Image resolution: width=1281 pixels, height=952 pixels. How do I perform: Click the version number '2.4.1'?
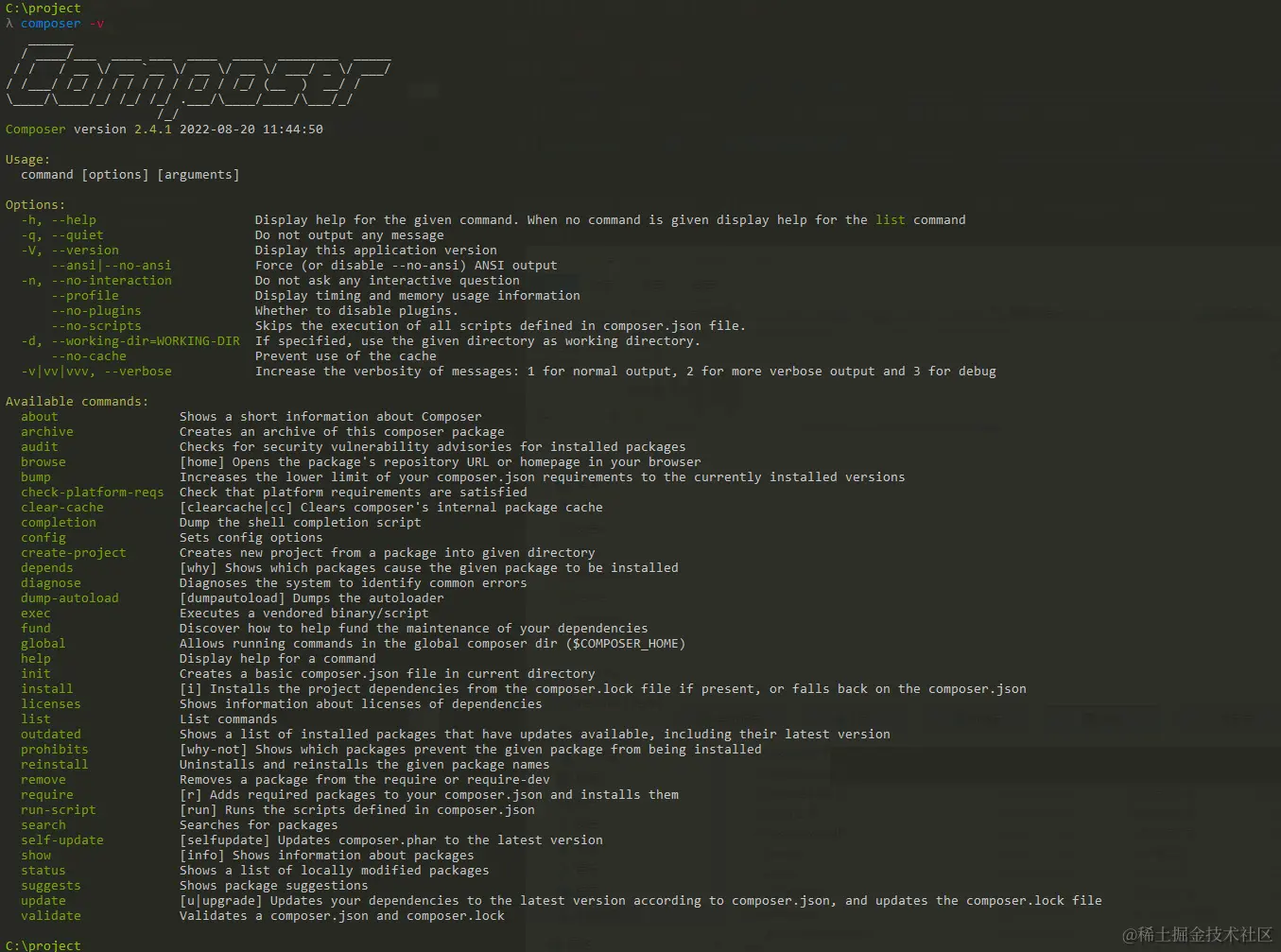[153, 130]
